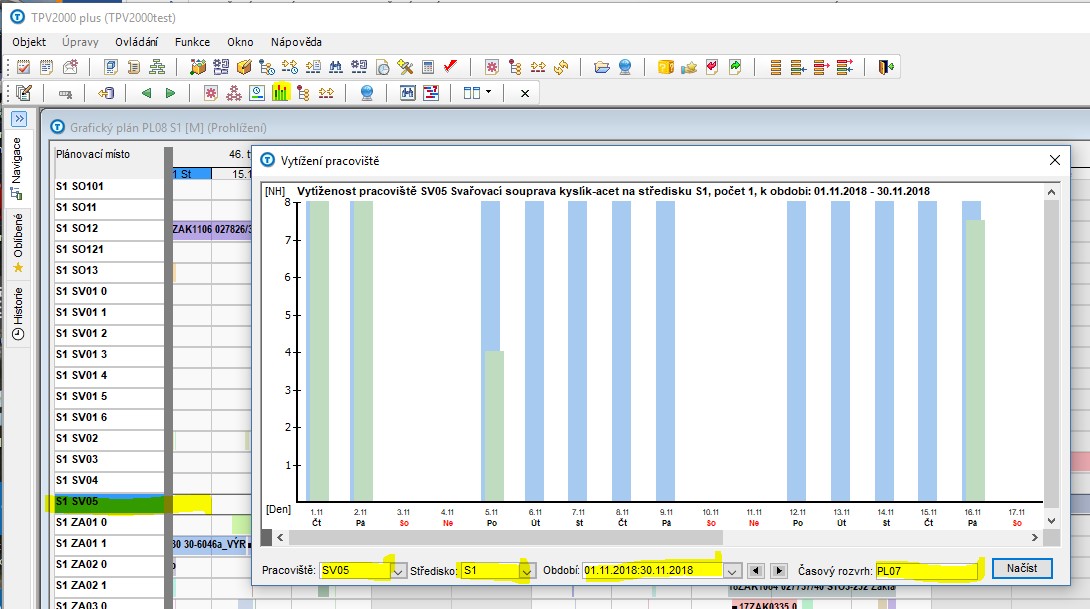Click the Období field 01.11.2018:30.11.2018
This screenshot has width=1090, height=609.
[x=653, y=571]
